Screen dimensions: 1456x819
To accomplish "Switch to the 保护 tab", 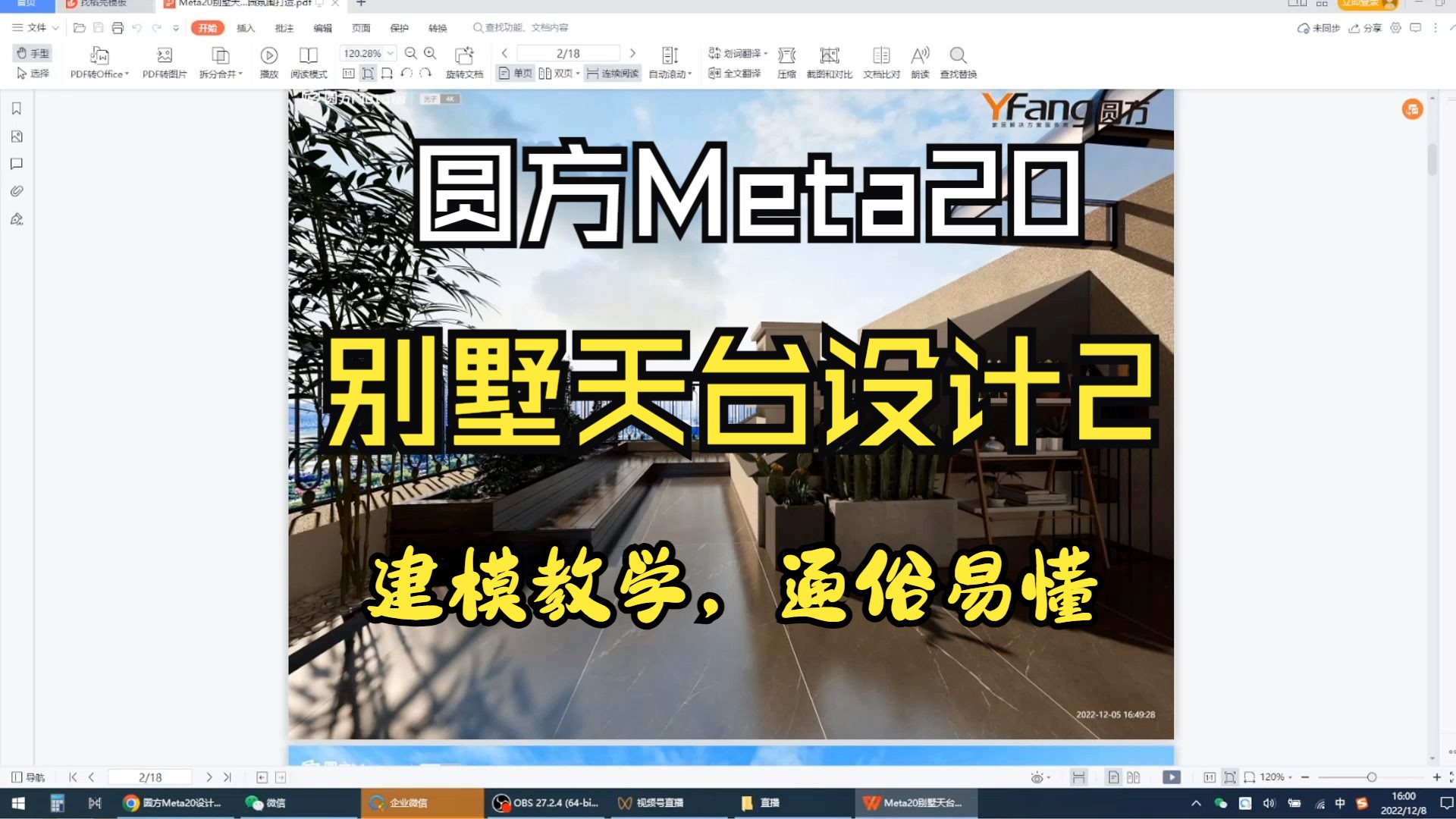I will (x=400, y=28).
